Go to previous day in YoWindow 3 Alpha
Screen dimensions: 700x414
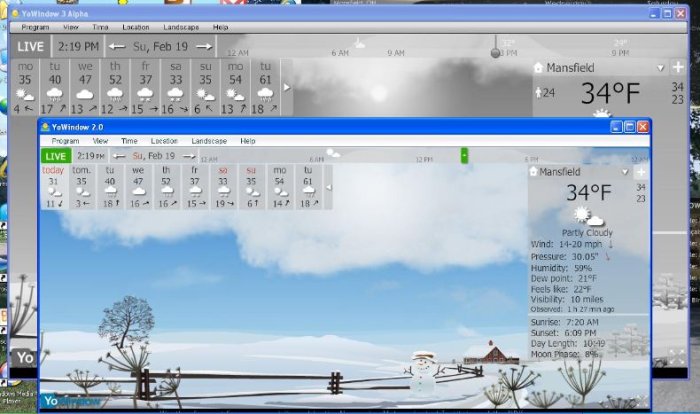[117, 46]
